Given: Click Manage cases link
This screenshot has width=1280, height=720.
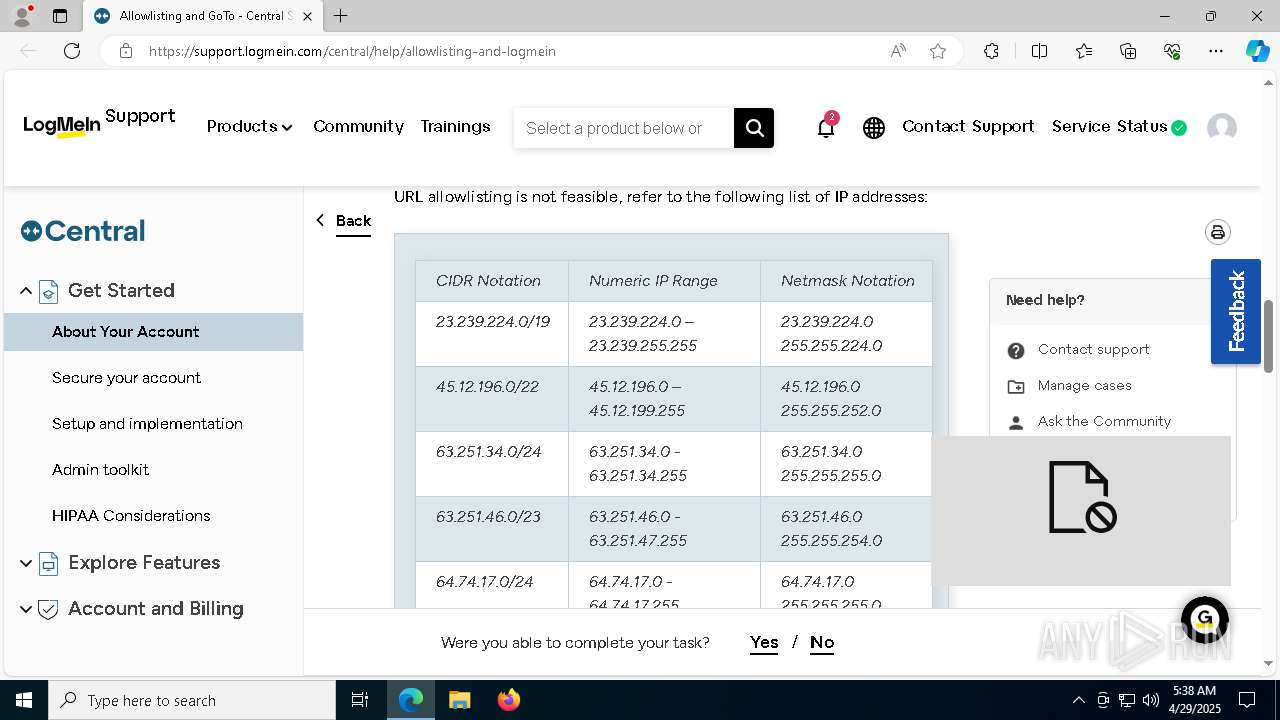Looking at the screenshot, I should coord(1085,386).
